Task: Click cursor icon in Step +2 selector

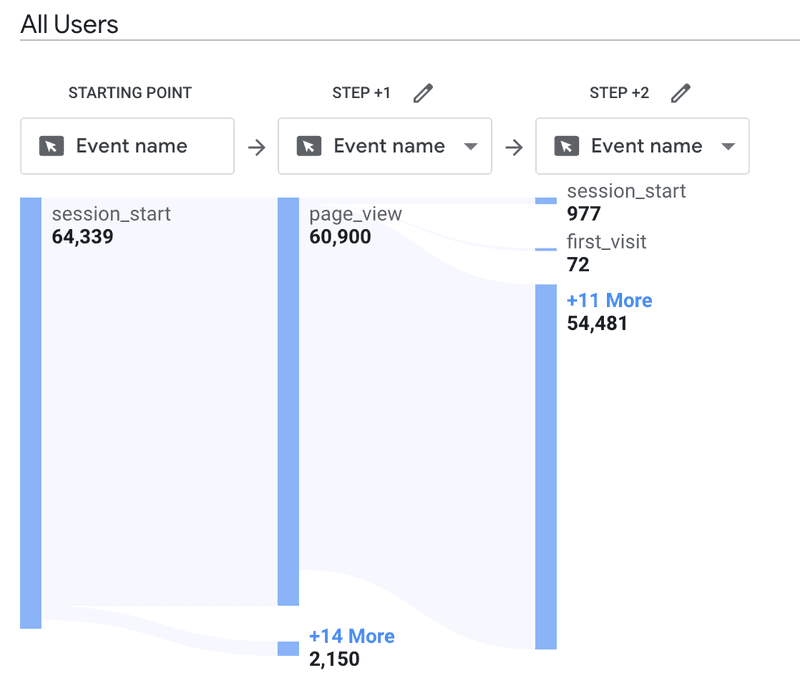Action: coord(567,146)
